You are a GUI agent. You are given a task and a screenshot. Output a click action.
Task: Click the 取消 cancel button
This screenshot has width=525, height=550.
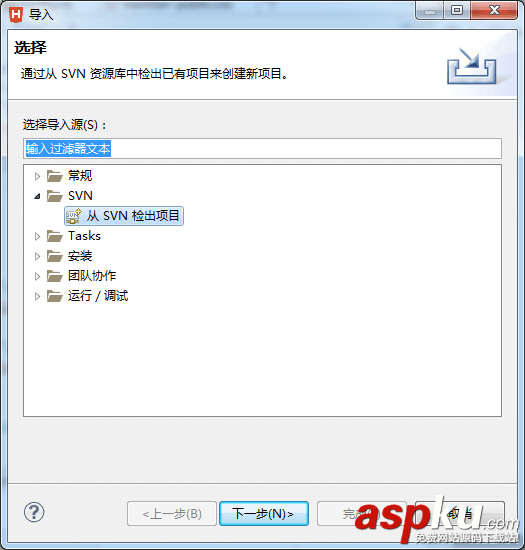[x=460, y=514]
